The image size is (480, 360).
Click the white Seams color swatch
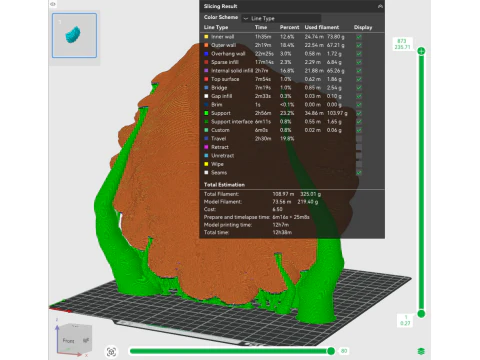(x=206, y=173)
